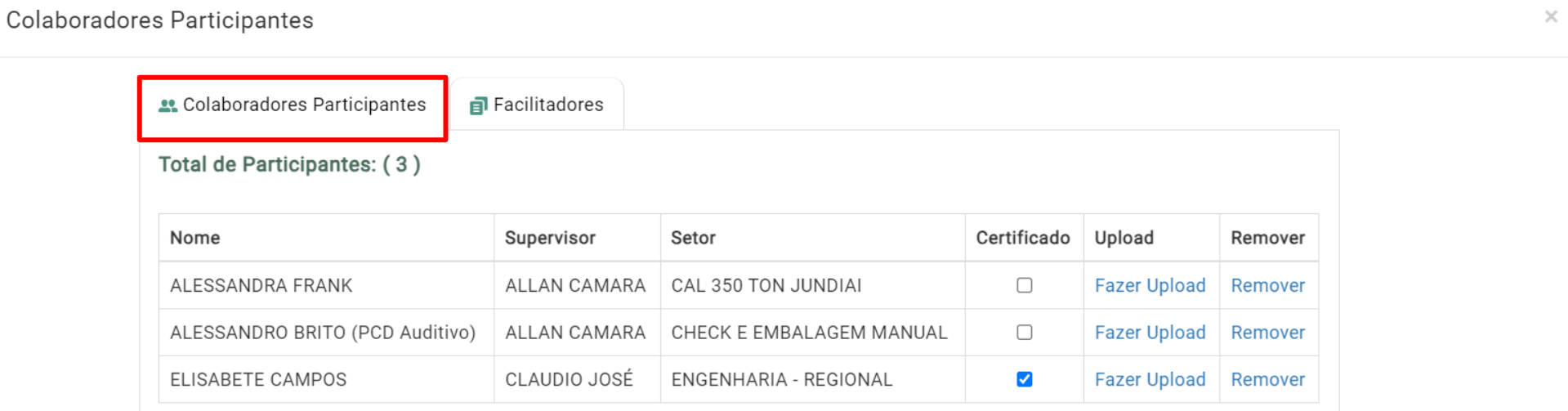The width and height of the screenshot is (1568, 411).
Task: Click the people icon on Colaboradores Participantes tab
Action: [168, 105]
